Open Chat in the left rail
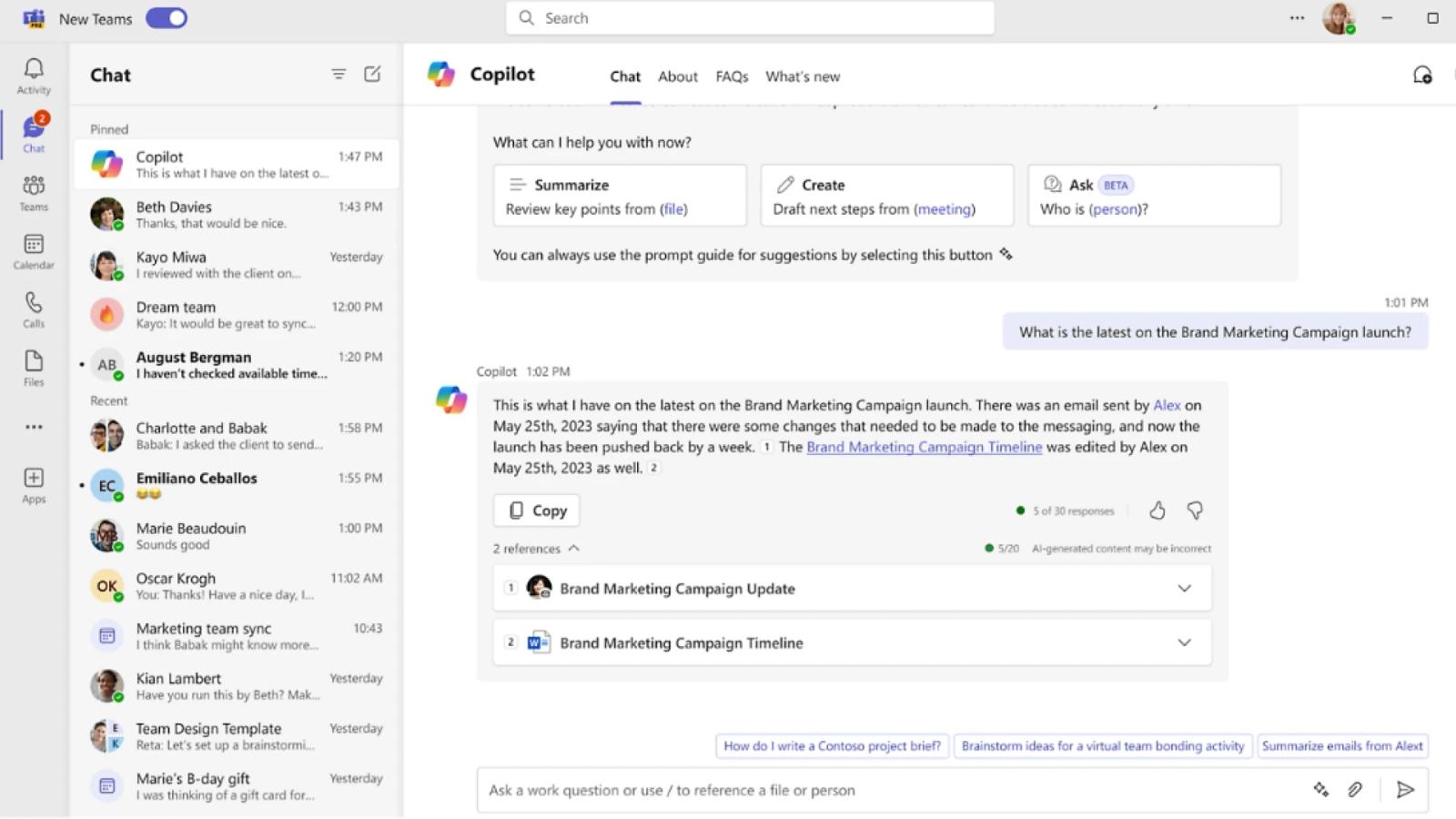Screen dimensions: 1456x819 coord(34,134)
